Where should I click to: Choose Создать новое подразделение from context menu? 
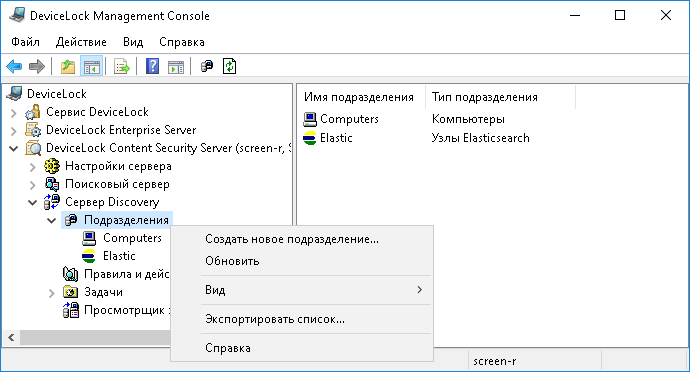point(292,239)
